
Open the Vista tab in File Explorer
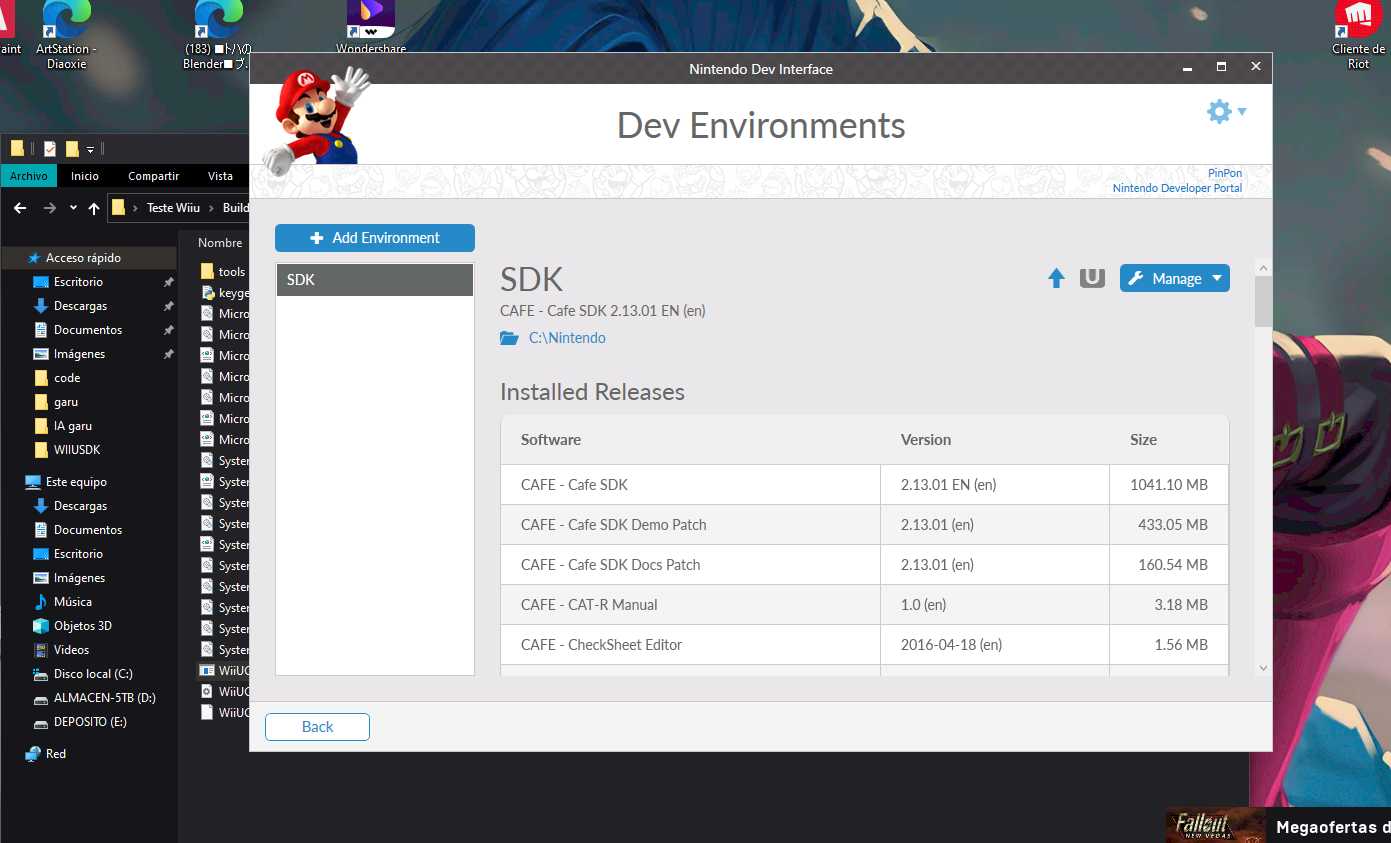(220, 176)
